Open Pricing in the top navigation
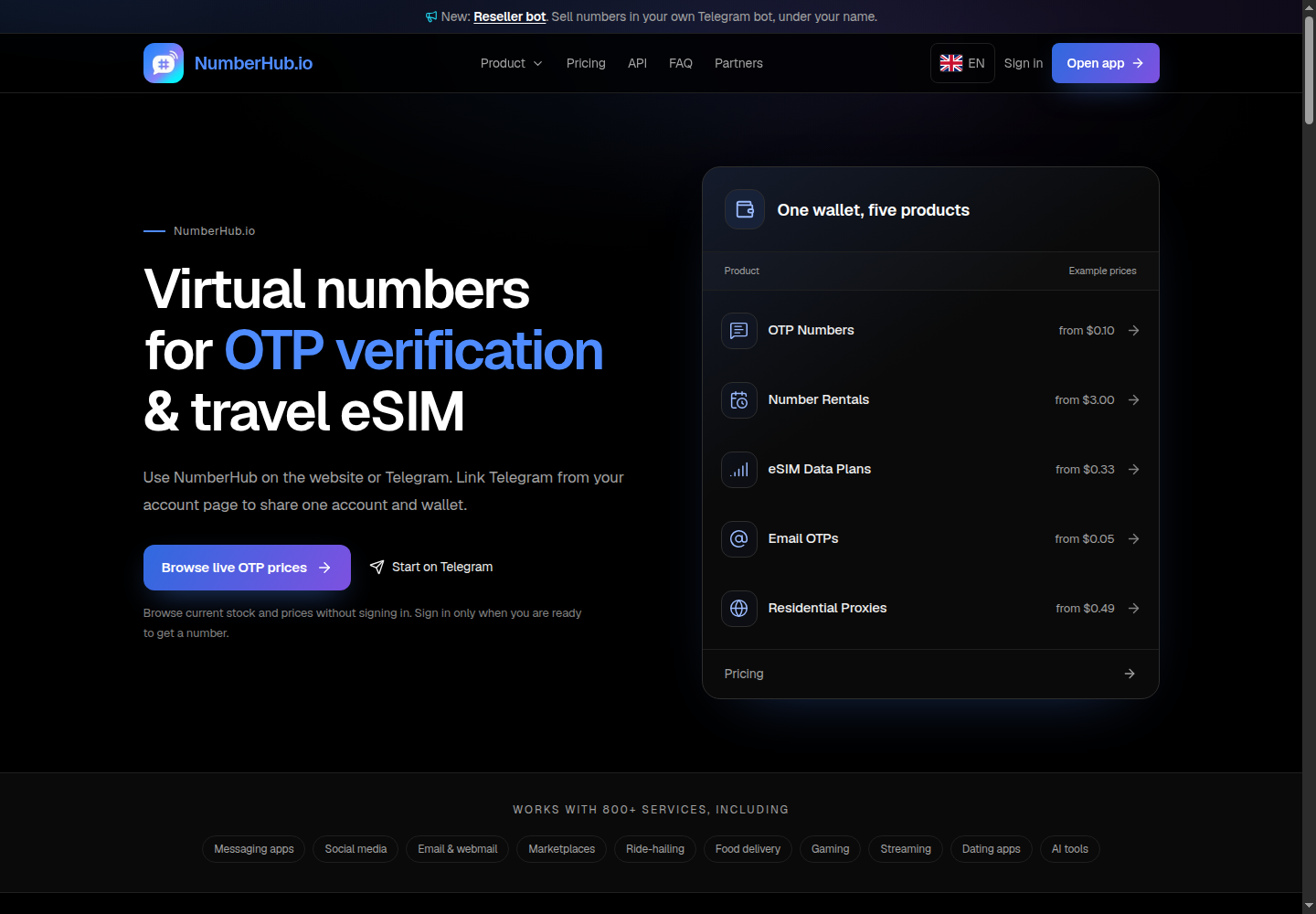This screenshot has height=914, width=1316. pyautogui.click(x=586, y=63)
